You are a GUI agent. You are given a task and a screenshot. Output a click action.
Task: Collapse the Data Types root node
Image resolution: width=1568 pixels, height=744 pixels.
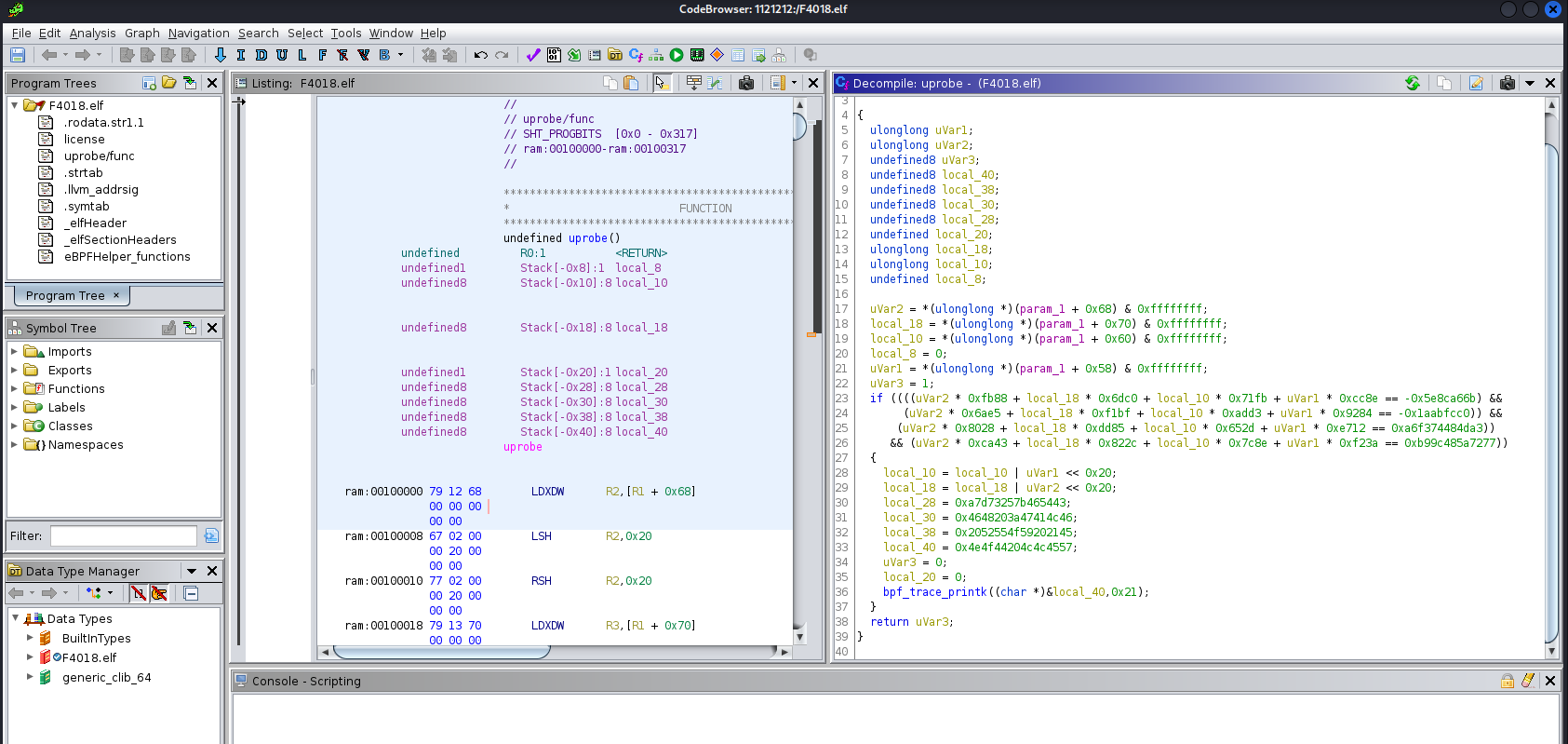pyautogui.click(x=15, y=618)
